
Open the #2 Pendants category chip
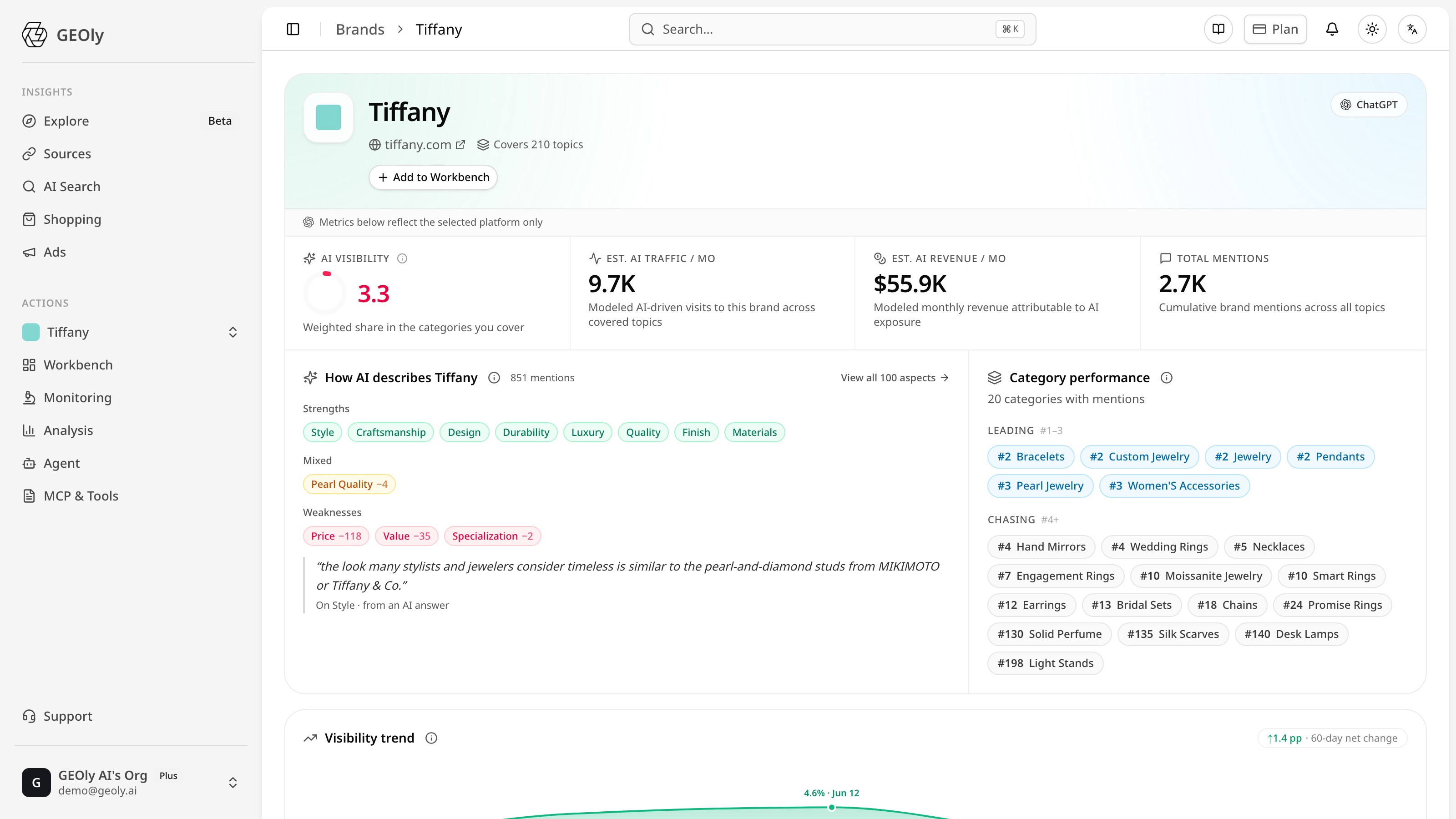click(1330, 457)
